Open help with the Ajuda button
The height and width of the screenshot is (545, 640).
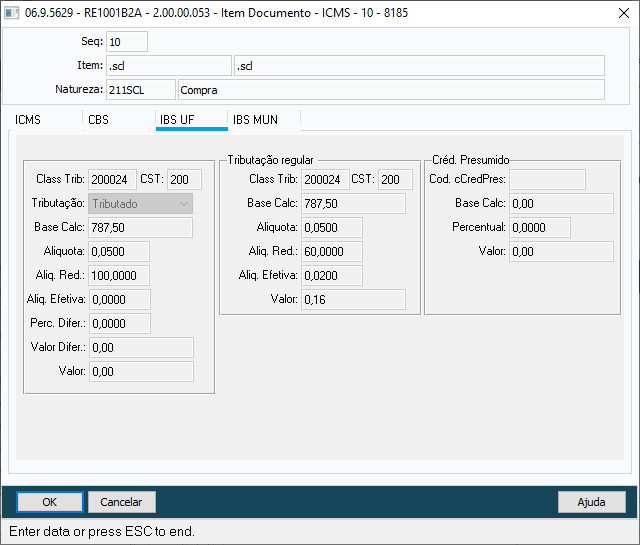tap(591, 502)
